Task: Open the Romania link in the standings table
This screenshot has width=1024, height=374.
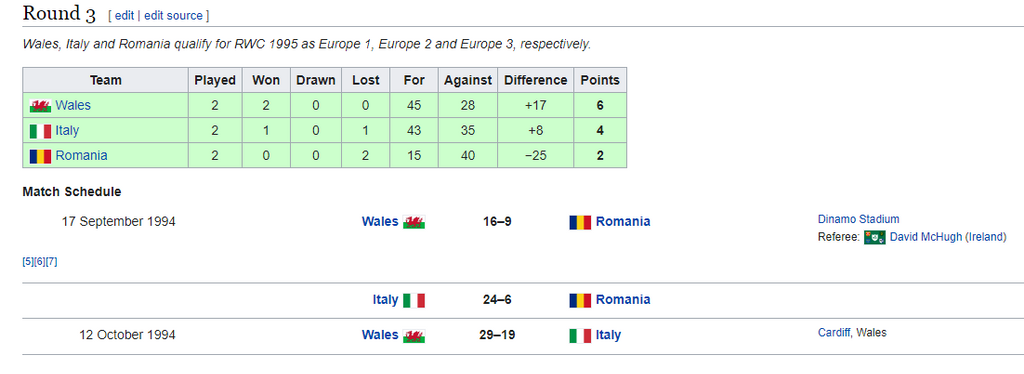Action: (x=82, y=155)
